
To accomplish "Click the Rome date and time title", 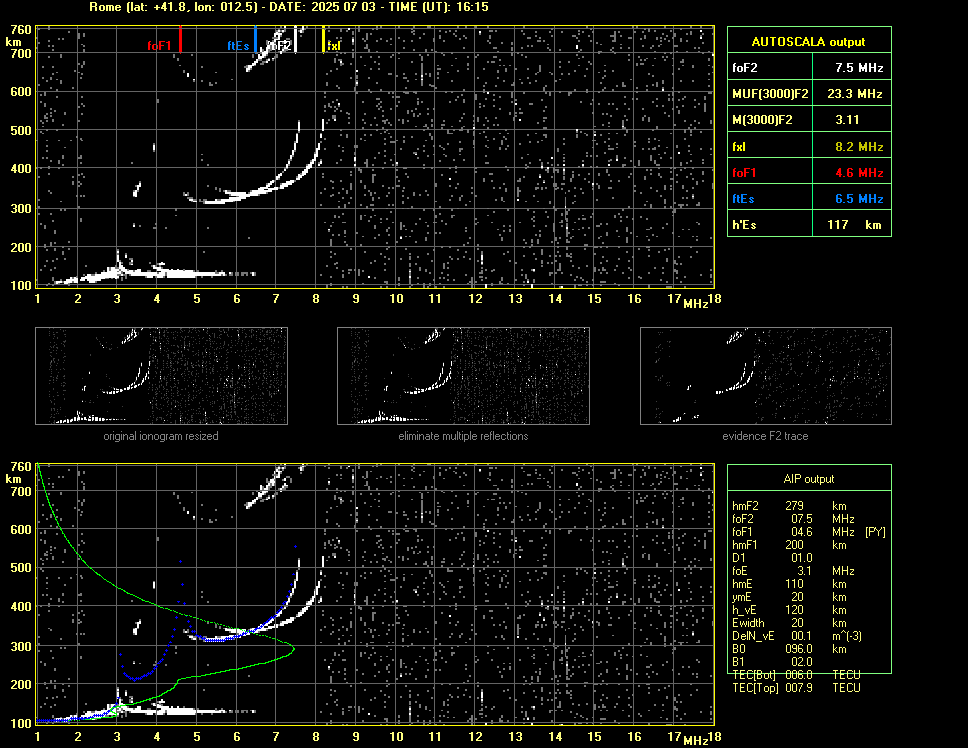I will click(289, 7).
